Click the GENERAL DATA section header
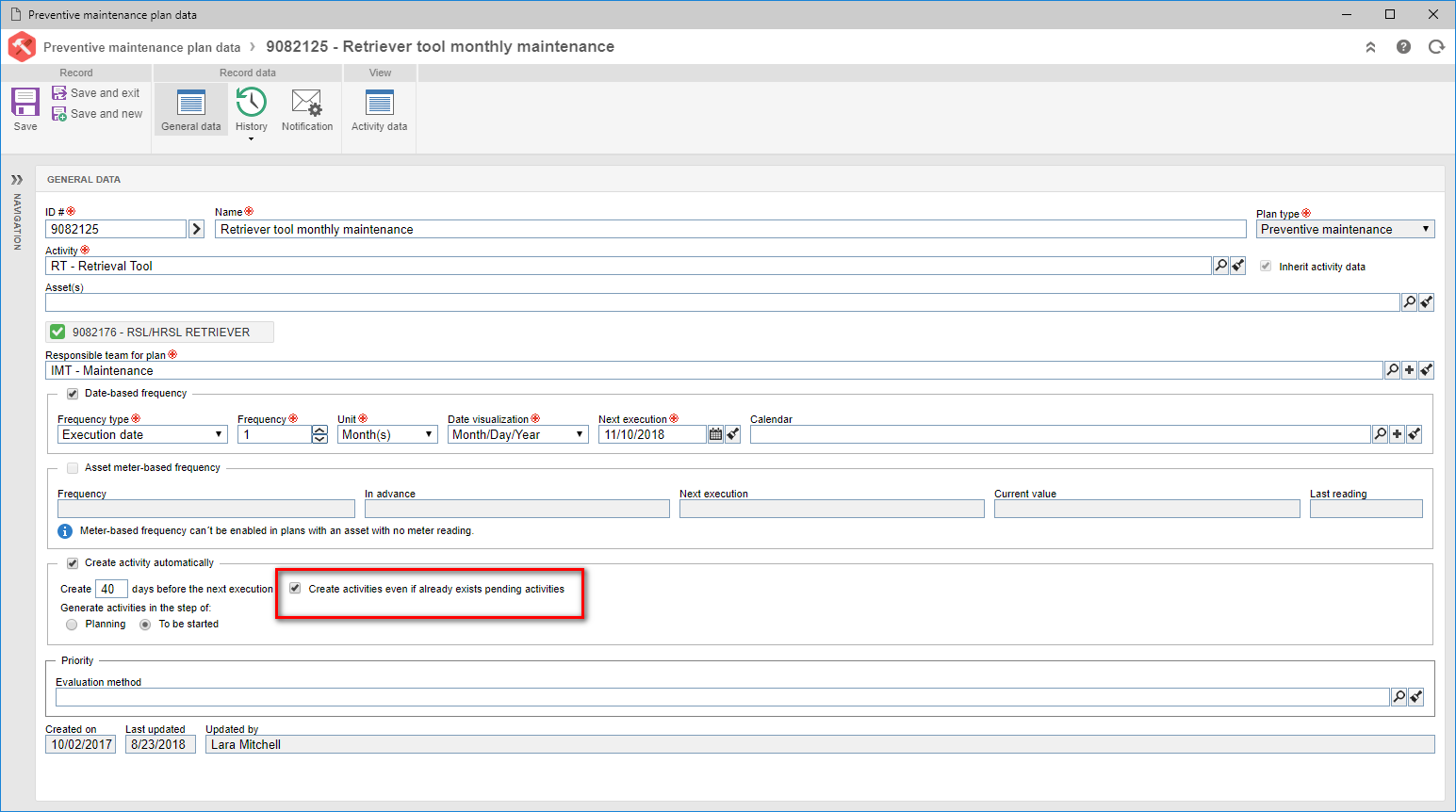The image size is (1456, 812). (x=84, y=179)
